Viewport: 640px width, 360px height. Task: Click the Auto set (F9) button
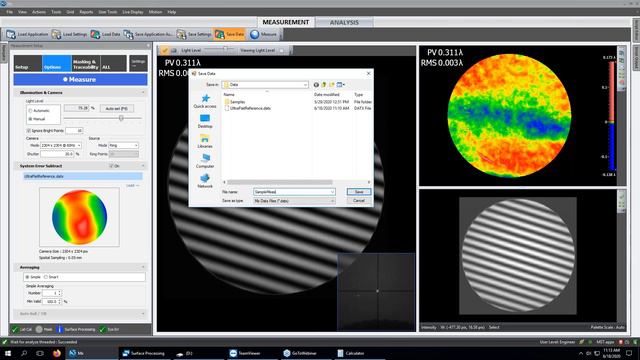[x=117, y=109]
